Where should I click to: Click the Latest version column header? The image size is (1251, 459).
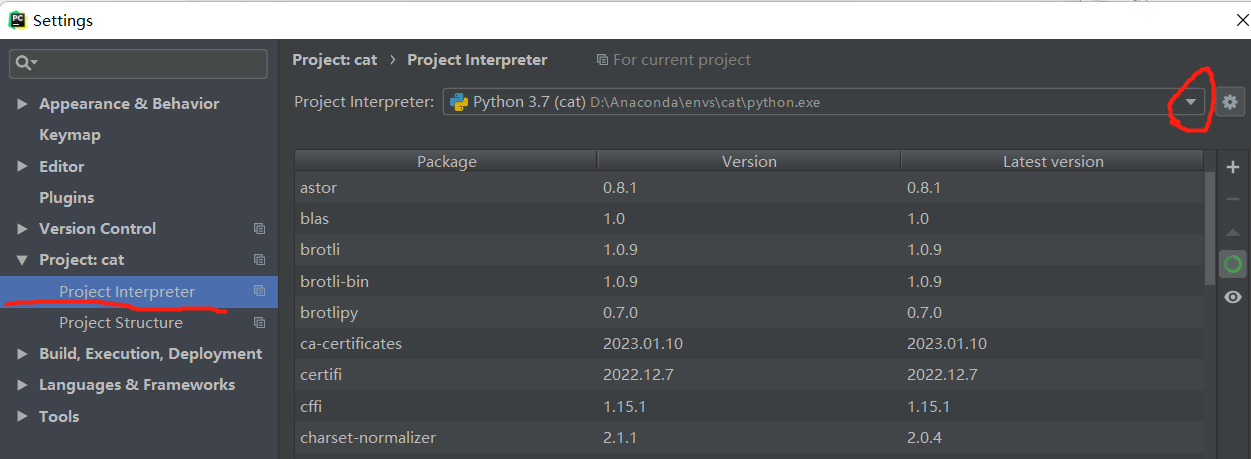(1053, 161)
